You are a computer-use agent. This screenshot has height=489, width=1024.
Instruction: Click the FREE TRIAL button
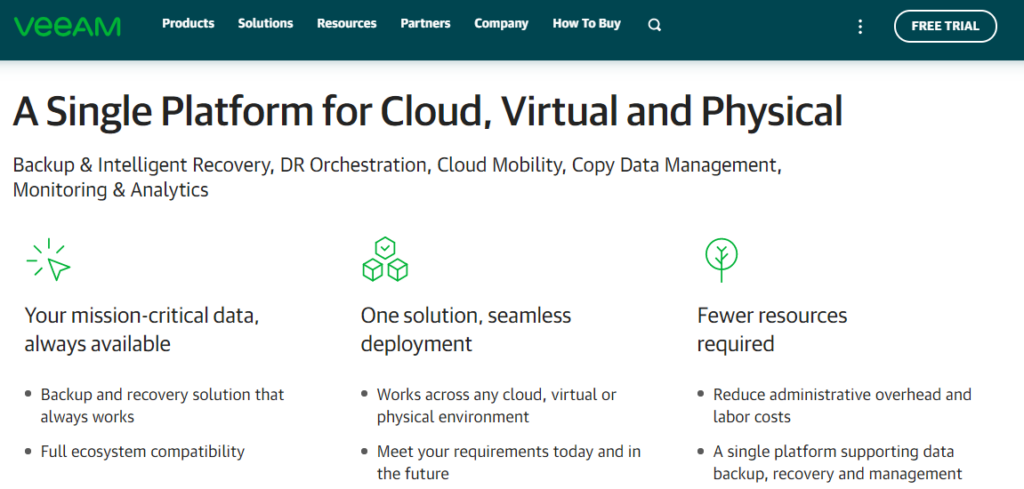pyautogui.click(x=945, y=26)
